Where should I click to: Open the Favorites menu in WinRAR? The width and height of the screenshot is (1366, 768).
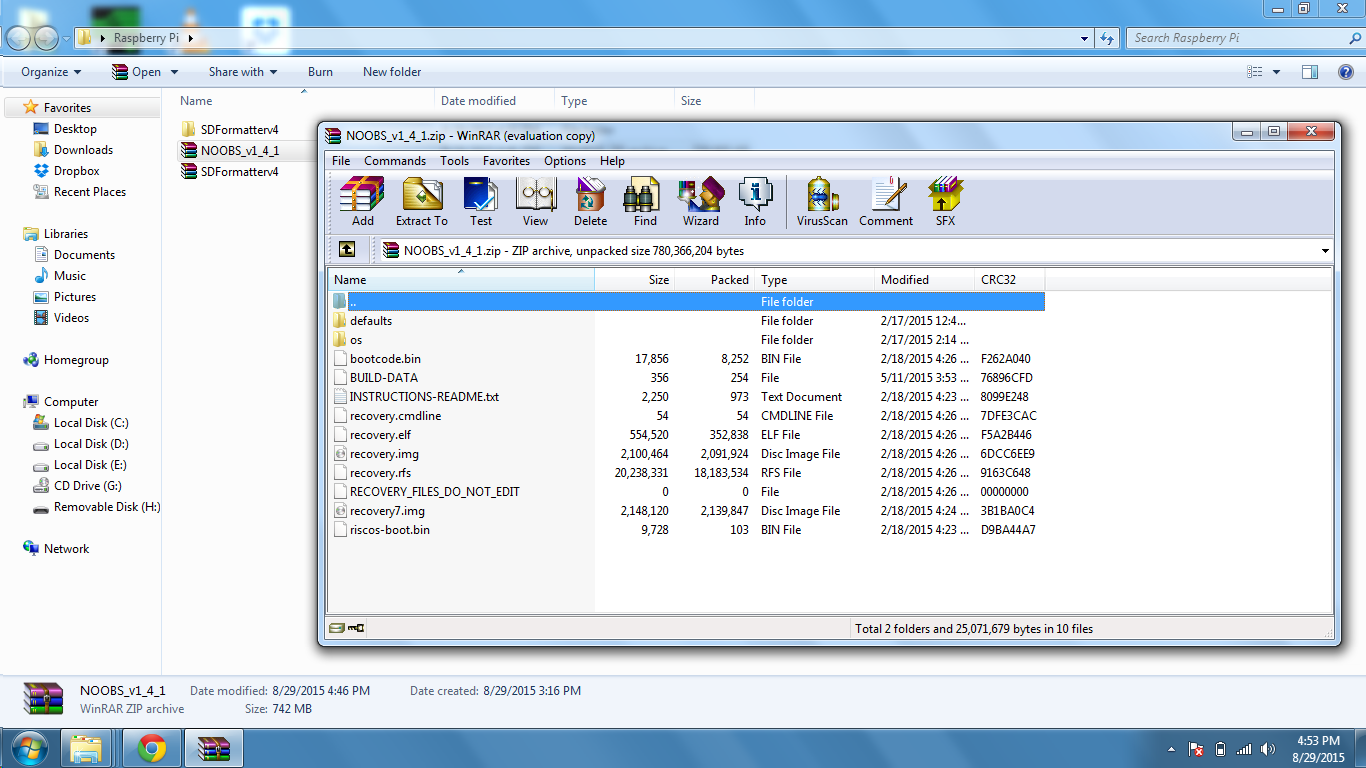506,161
